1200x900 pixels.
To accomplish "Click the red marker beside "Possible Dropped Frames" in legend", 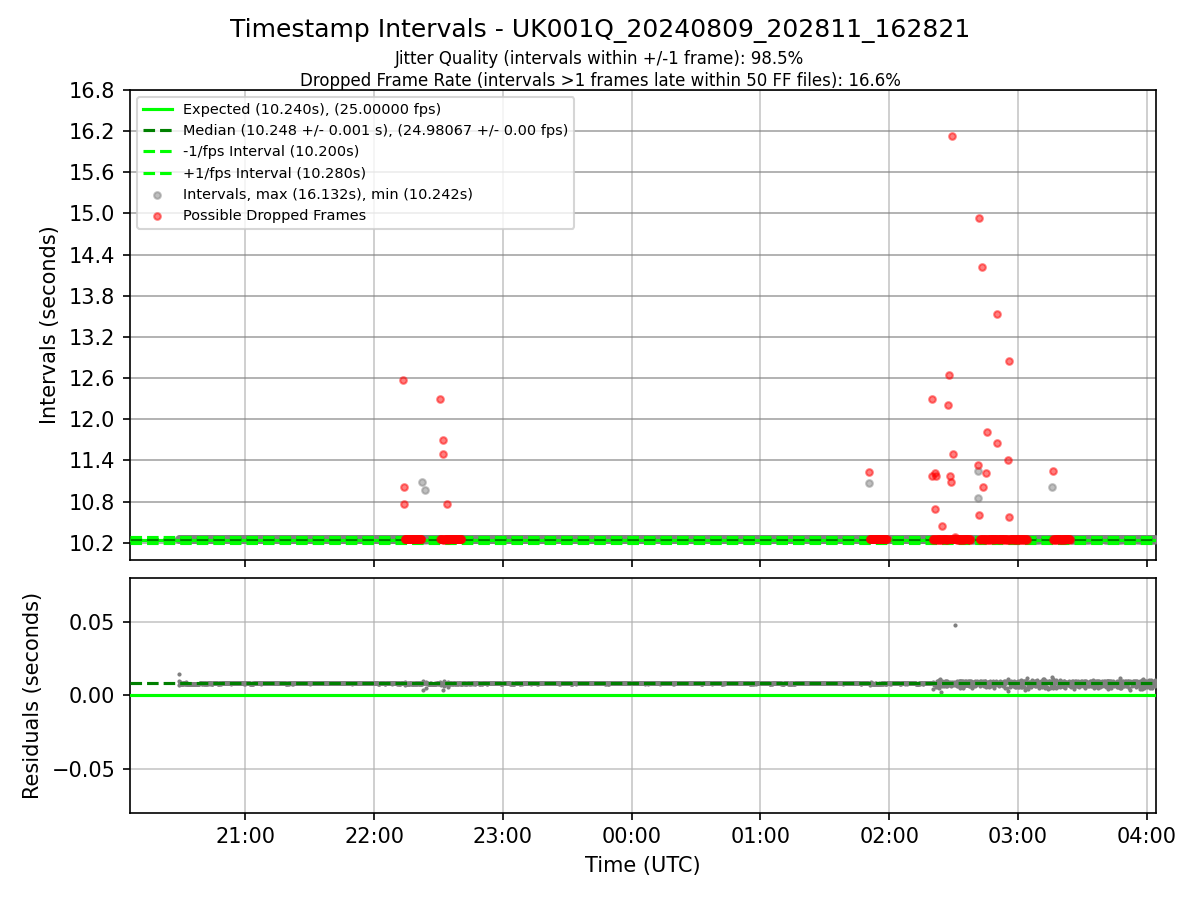I will (157, 216).
